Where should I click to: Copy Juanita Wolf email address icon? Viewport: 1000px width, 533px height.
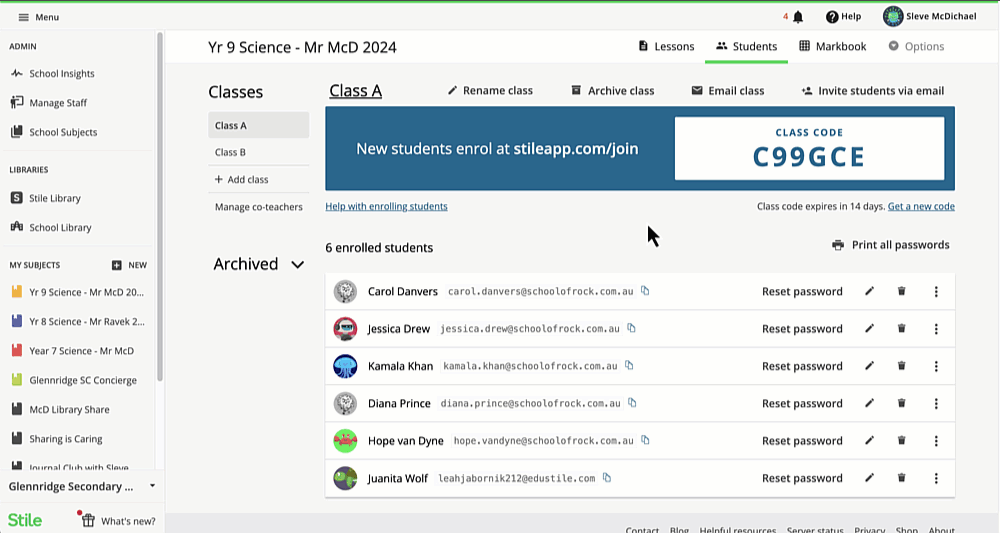[607, 478]
